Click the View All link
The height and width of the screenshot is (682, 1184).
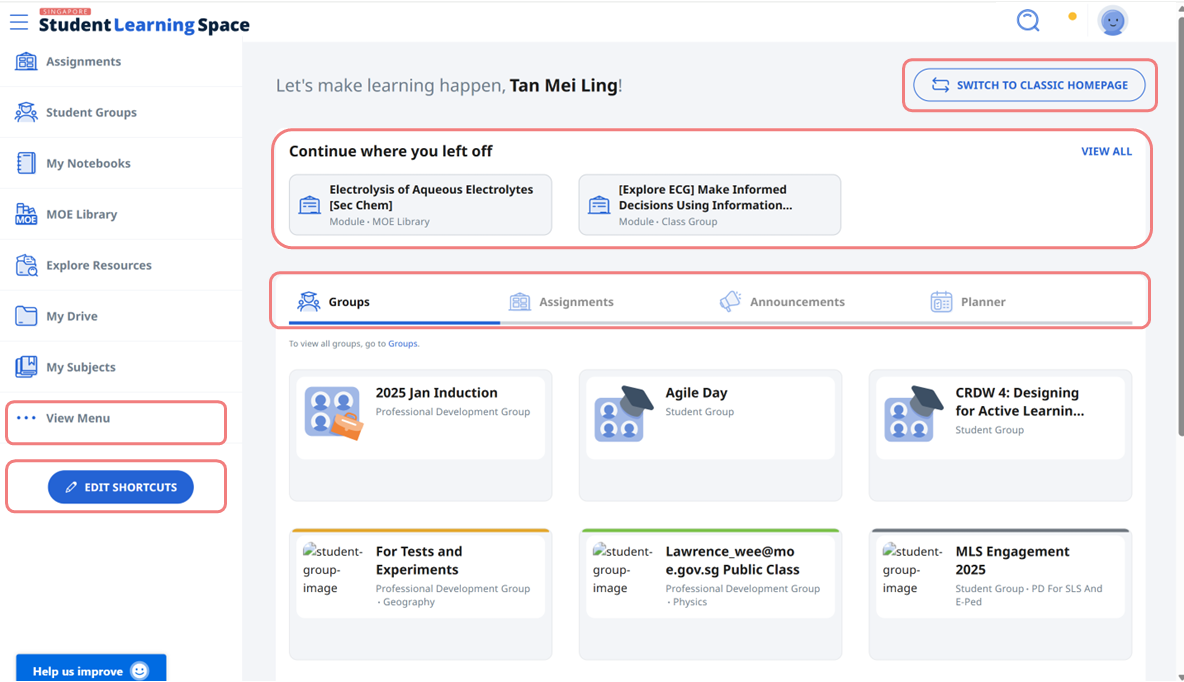[1106, 152]
